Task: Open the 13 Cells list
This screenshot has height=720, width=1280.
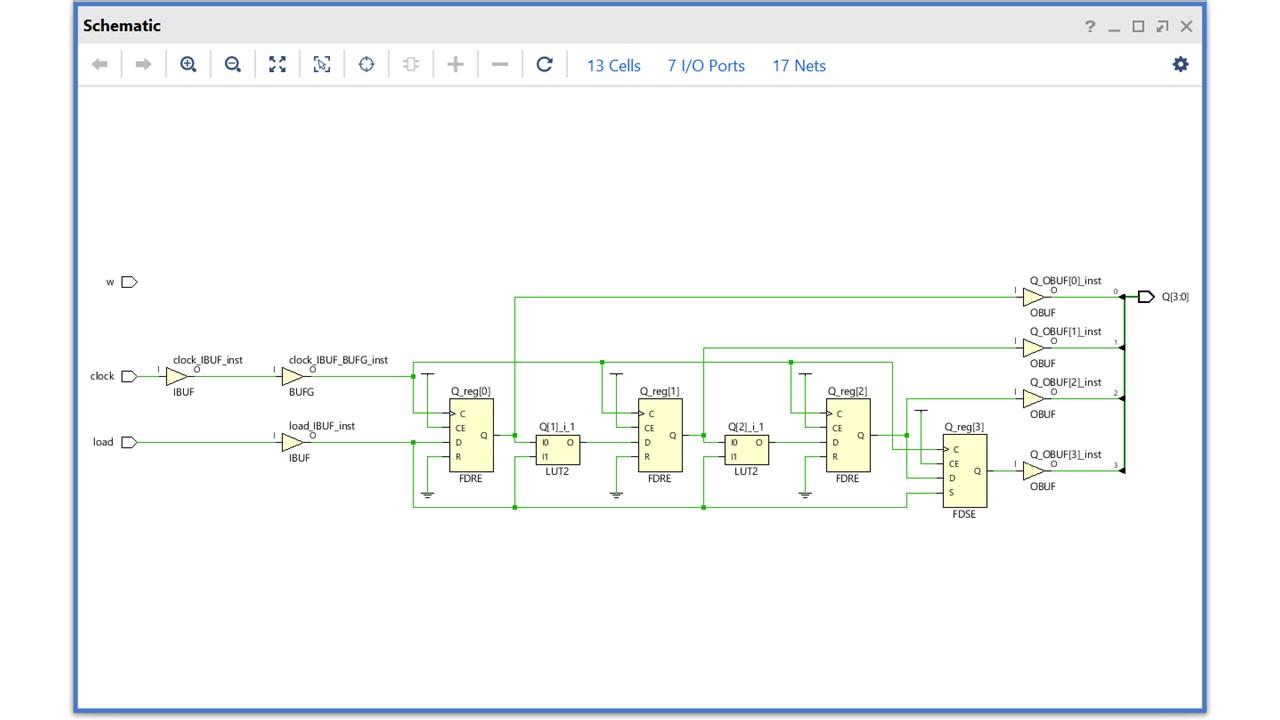Action: point(612,65)
